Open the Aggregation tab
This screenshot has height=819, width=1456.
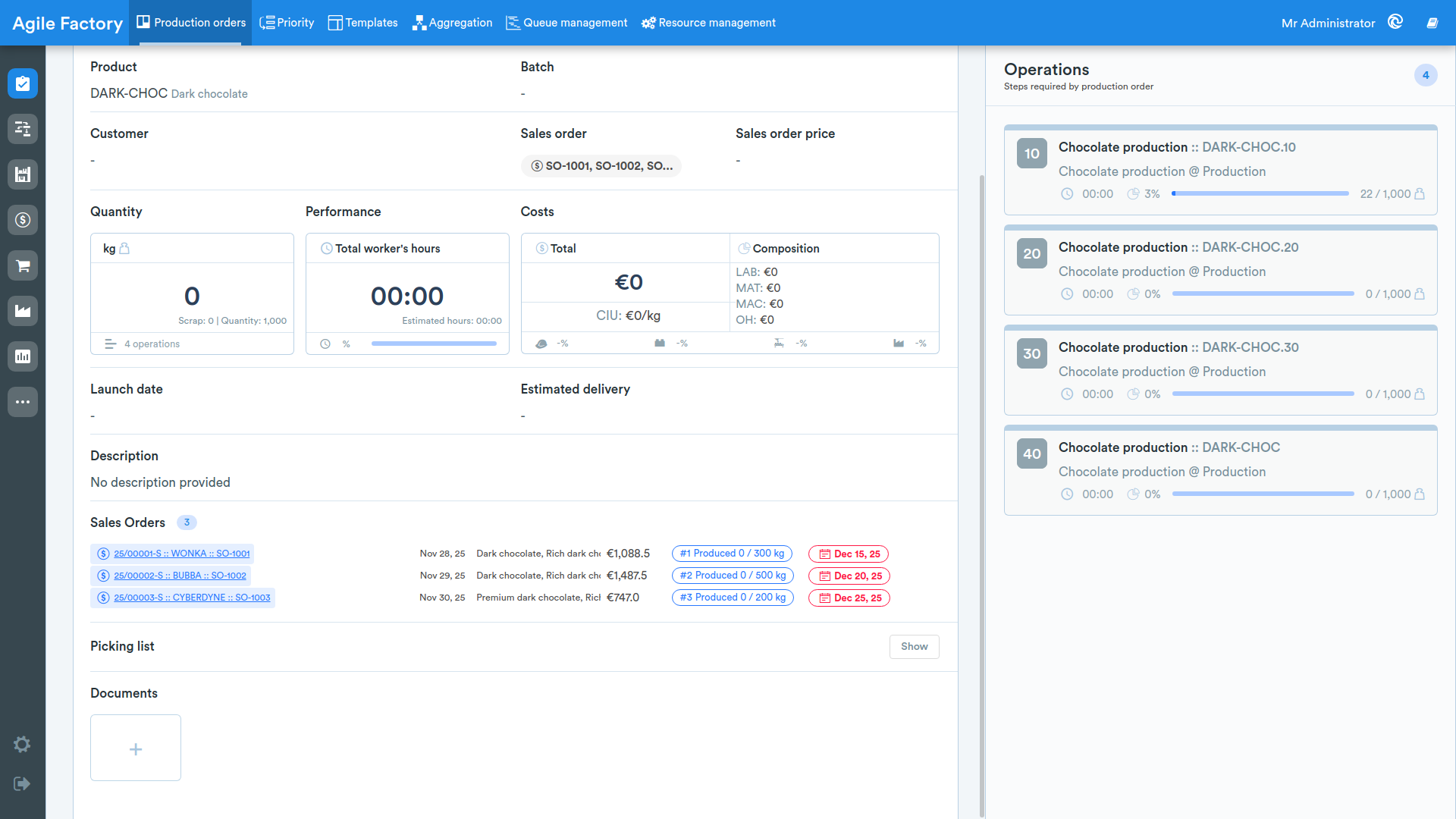[x=452, y=23]
